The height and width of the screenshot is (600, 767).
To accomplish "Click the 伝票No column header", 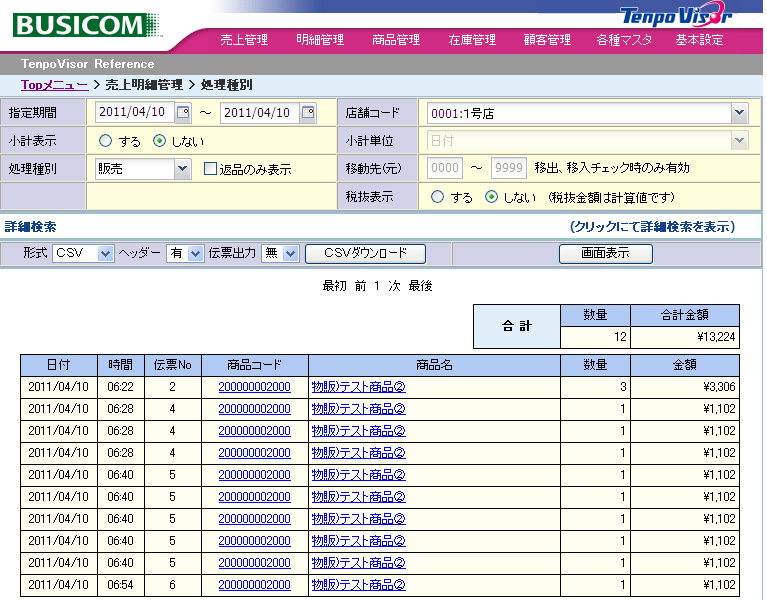I will [173, 365].
